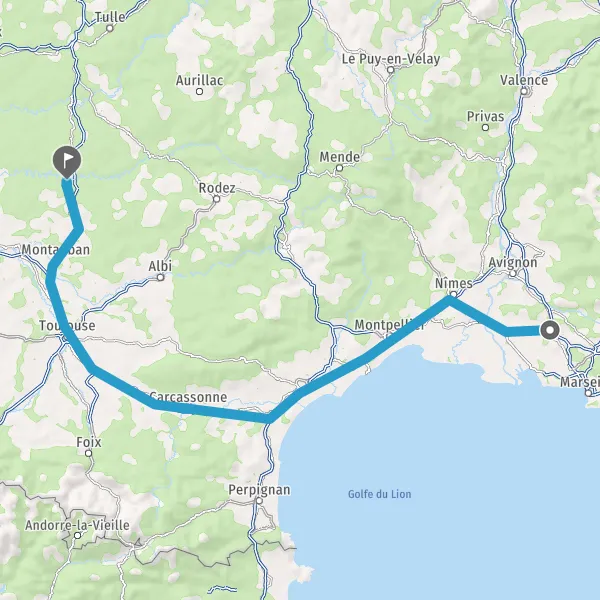
Task: Click the Perpignan city marker
Action: [x=259, y=501]
